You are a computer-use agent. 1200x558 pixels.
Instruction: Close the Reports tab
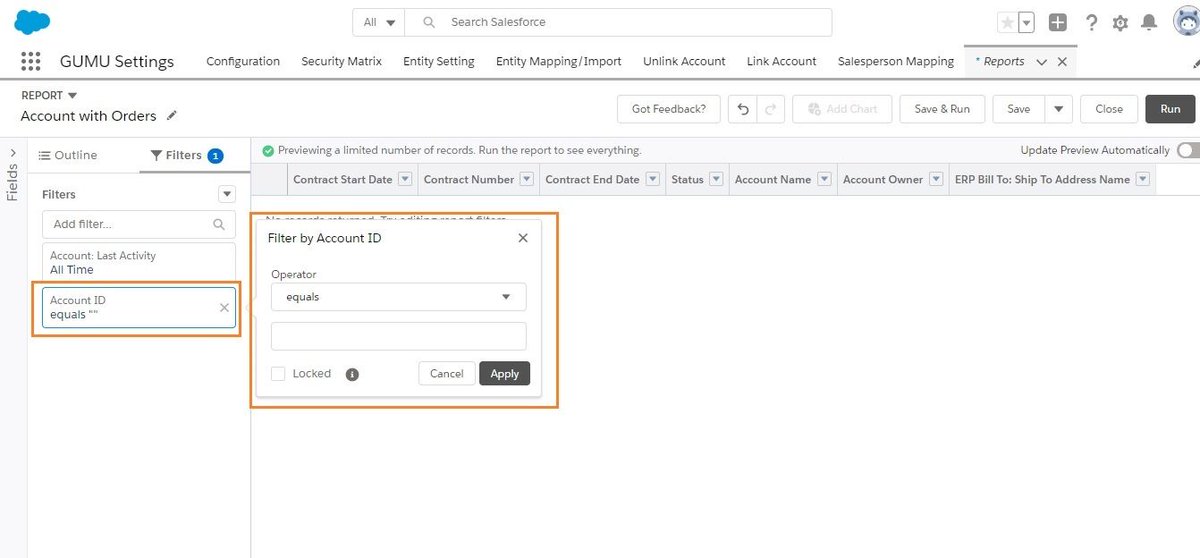(1062, 62)
